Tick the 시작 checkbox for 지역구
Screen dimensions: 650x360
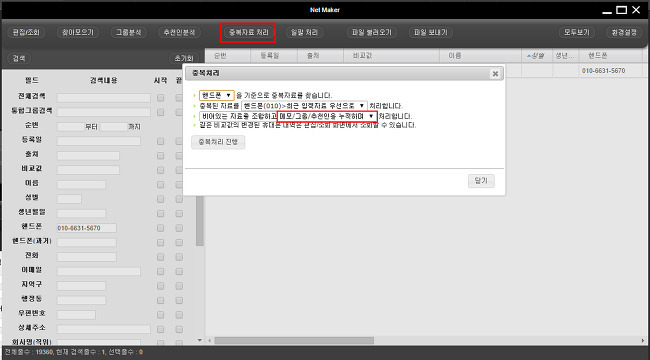point(160,286)
